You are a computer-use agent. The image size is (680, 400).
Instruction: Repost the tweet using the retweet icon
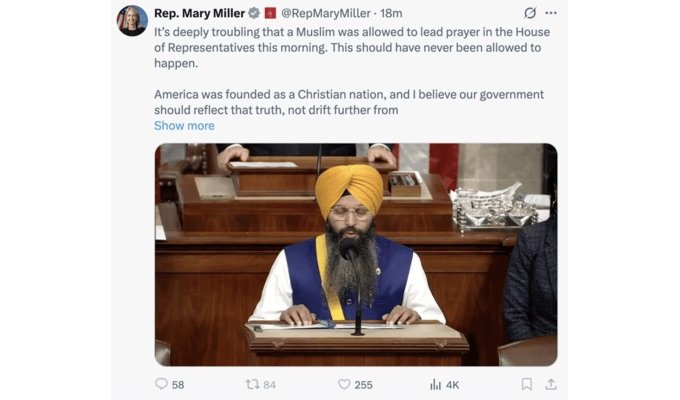(x=252, y=384)
